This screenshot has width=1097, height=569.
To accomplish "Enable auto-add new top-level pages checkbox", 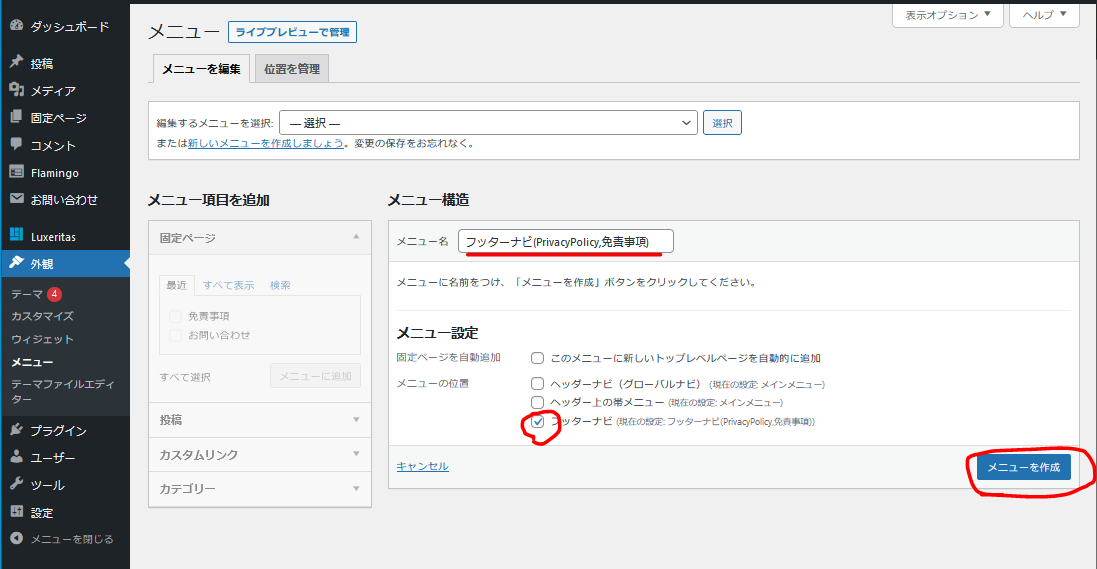I will tap(538, 358).
